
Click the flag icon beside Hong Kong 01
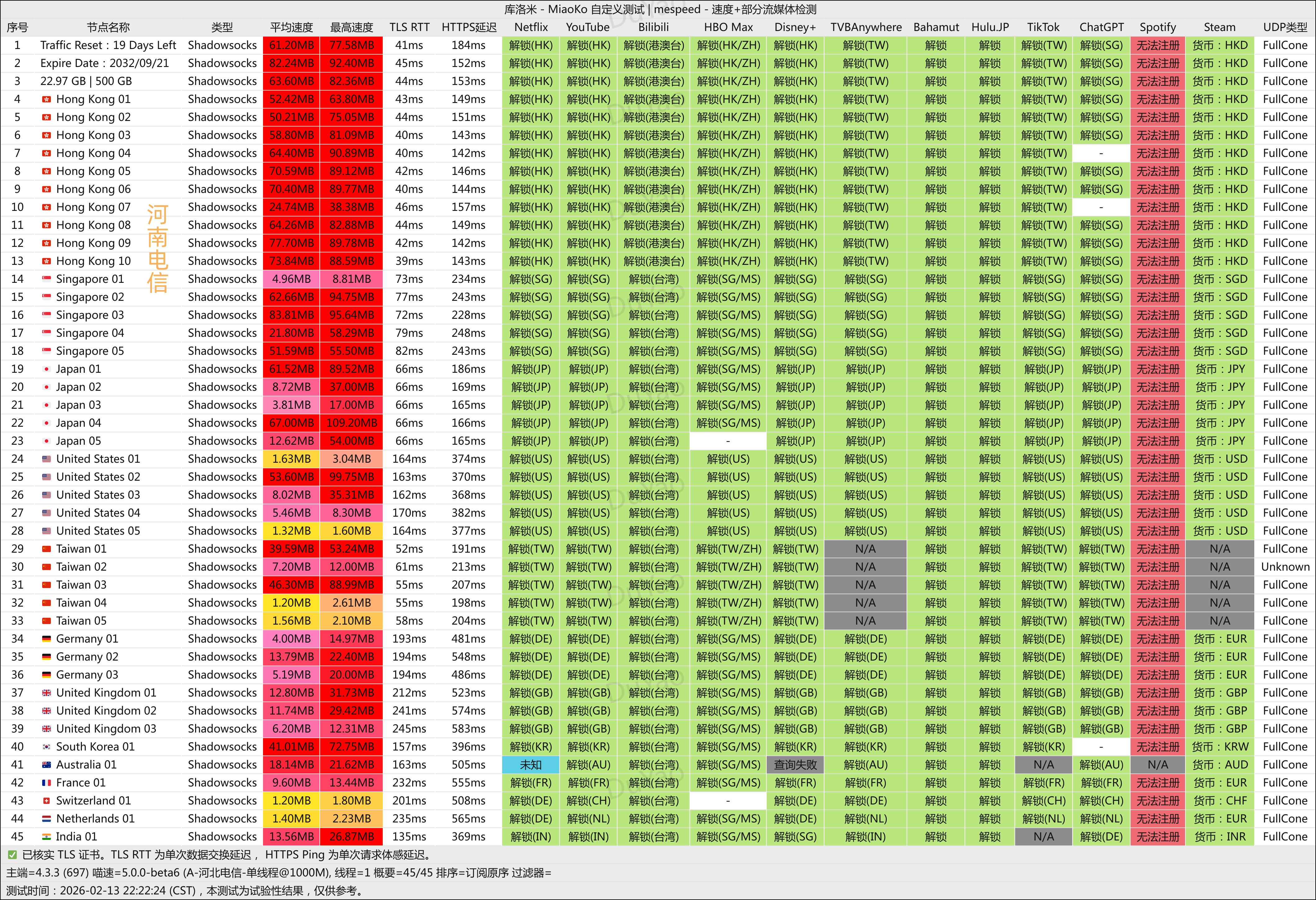pos(47,100)
